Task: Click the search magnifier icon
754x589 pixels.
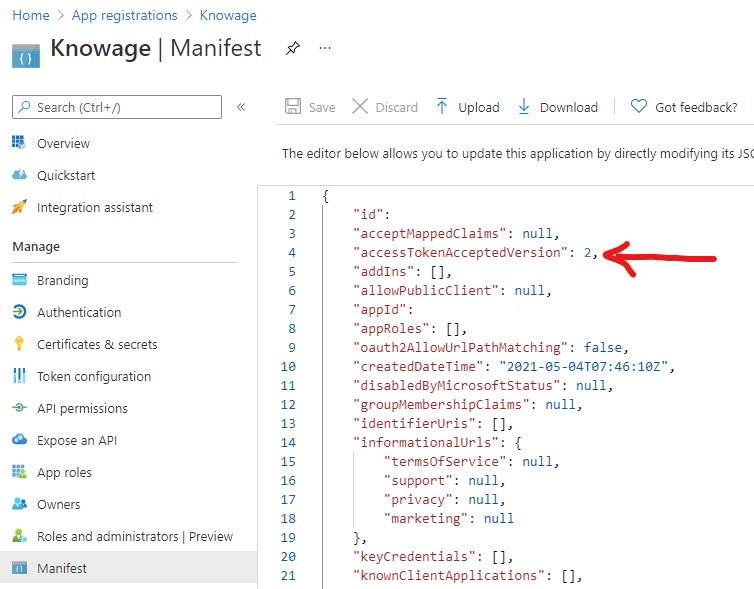Action: pos(24,107)
